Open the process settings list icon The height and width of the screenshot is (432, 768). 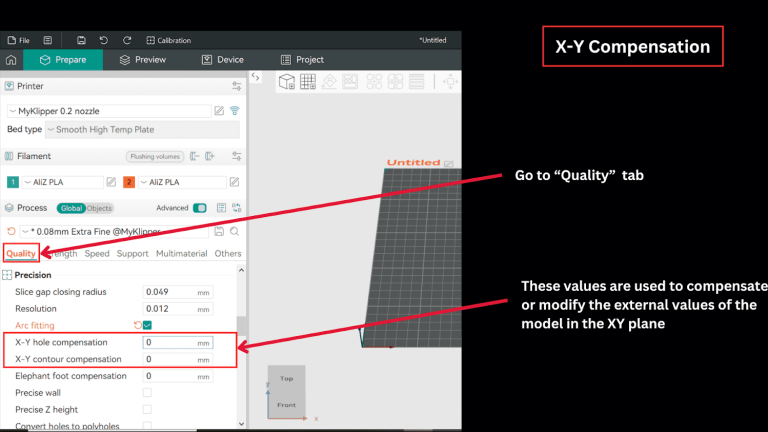tap(221, 208)
